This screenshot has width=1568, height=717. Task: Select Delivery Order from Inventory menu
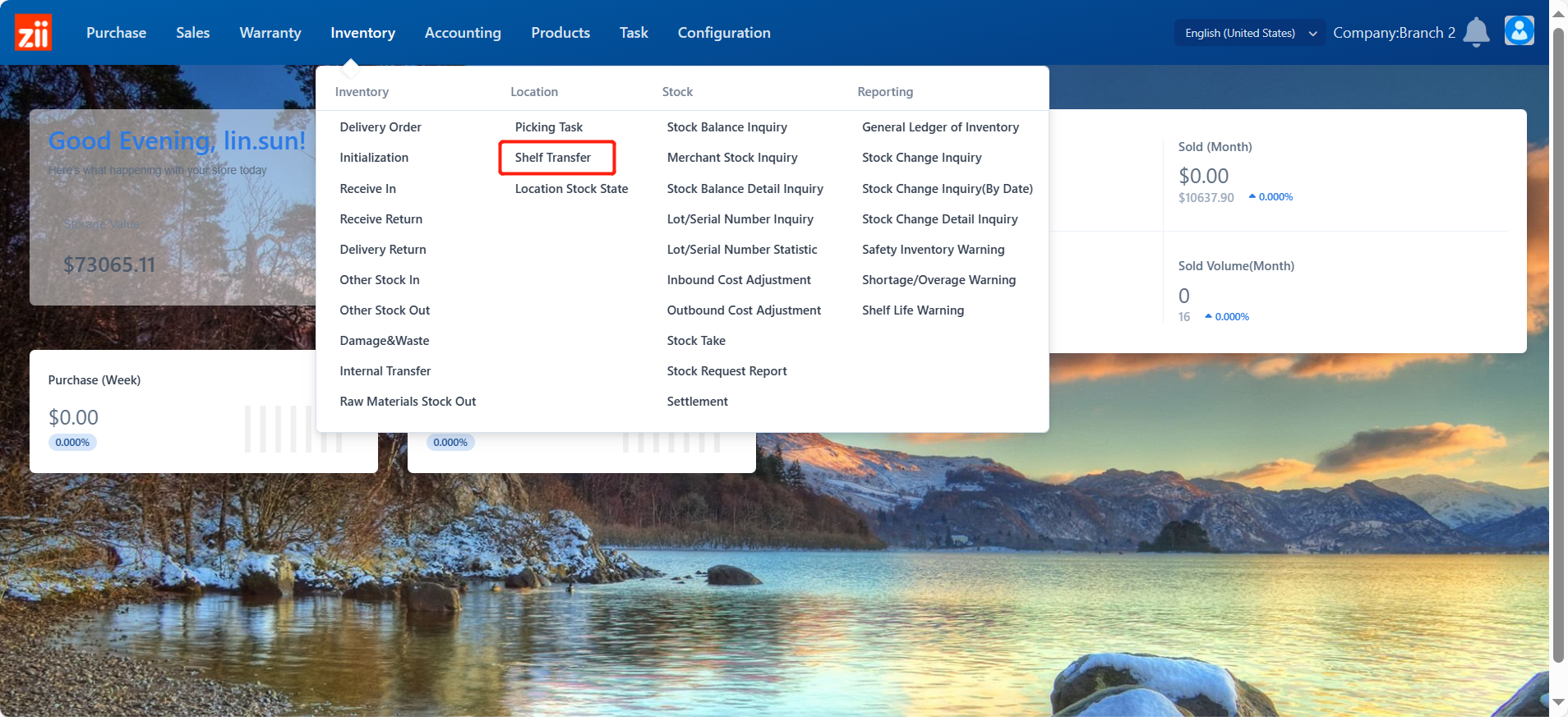pyautogui.click(x=380, y=127)
